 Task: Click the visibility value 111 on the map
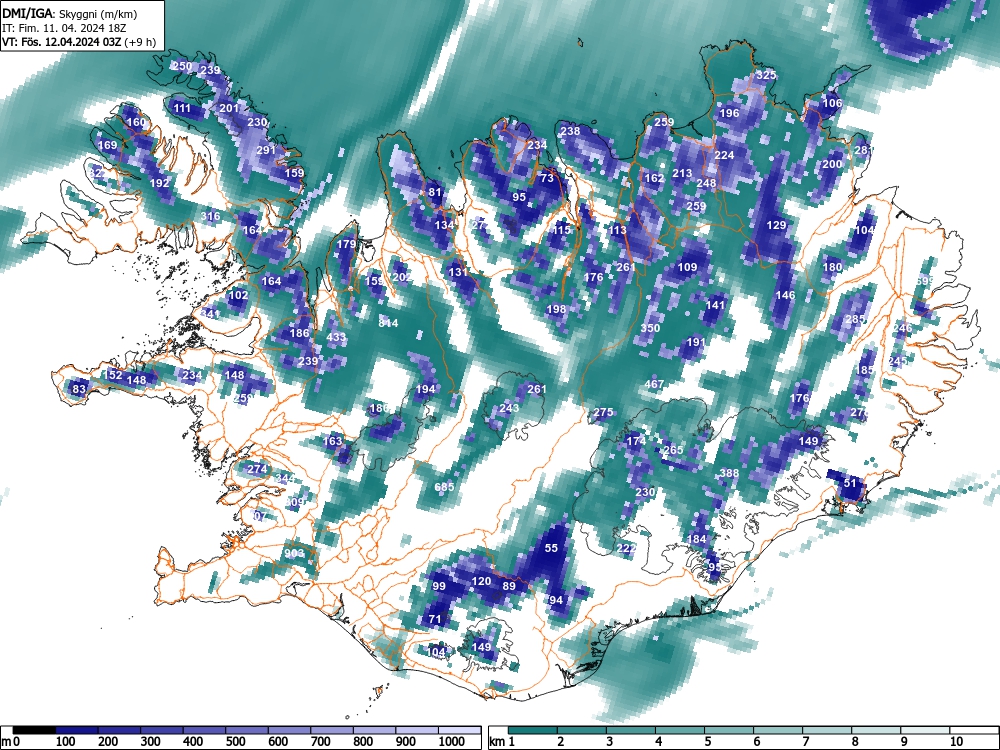pos(182,108)
